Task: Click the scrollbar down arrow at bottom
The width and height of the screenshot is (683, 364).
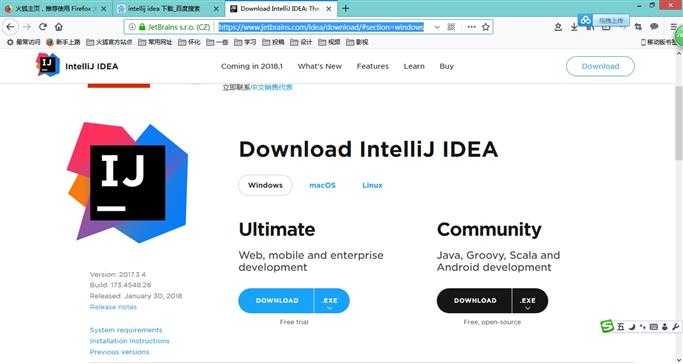Action: tap(679, 360)
